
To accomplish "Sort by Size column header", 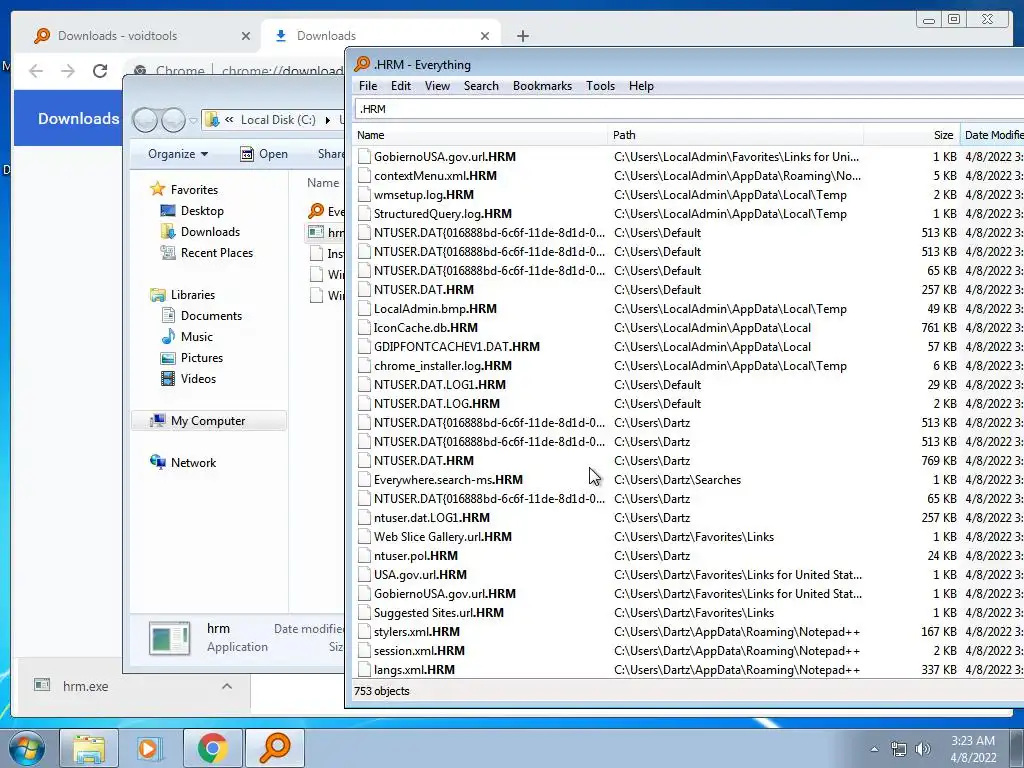I will [912, 135].
